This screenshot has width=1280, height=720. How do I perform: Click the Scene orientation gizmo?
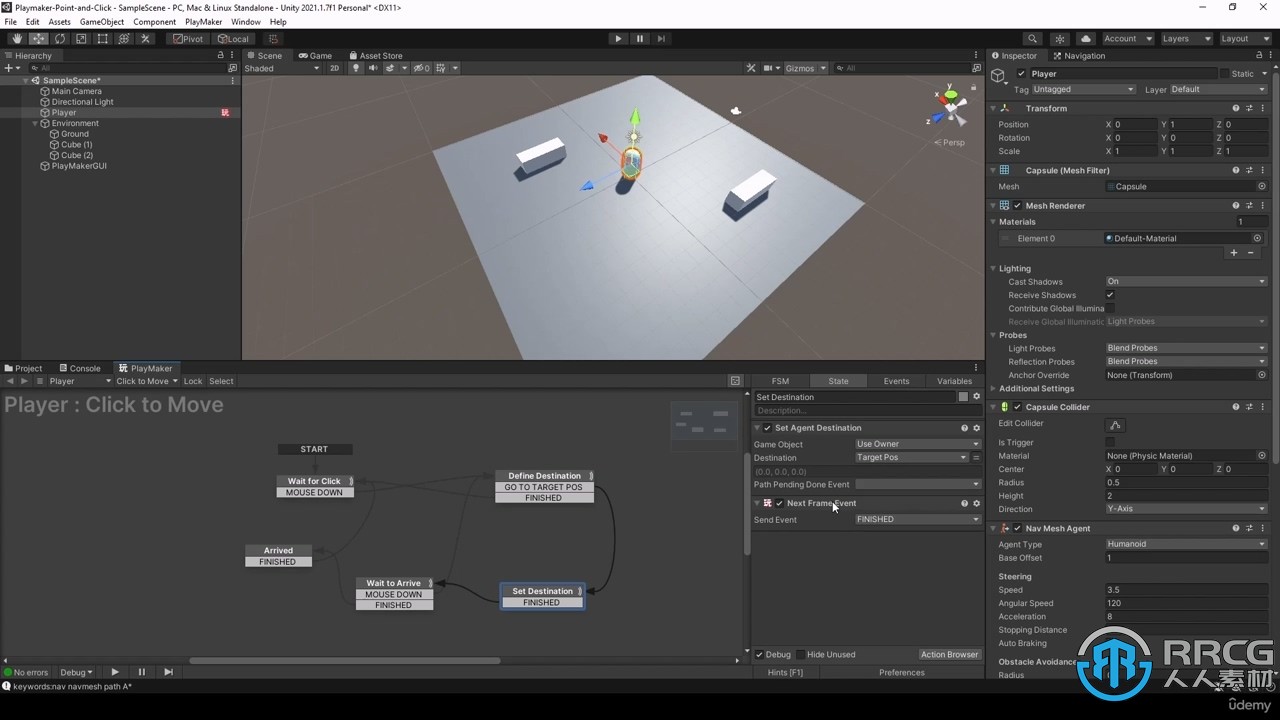pyautogui.click(x=949, y=107)
